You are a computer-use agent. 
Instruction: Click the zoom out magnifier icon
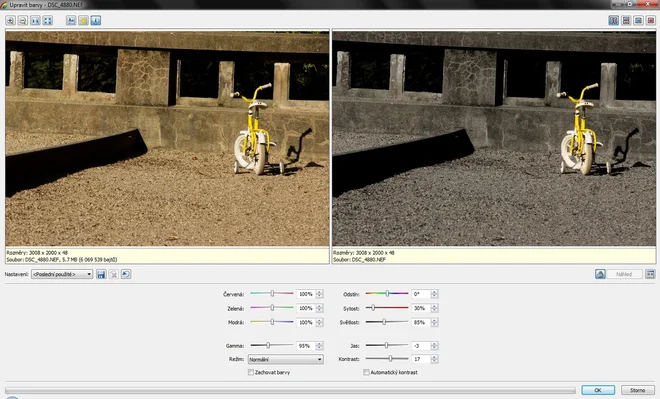23,21
